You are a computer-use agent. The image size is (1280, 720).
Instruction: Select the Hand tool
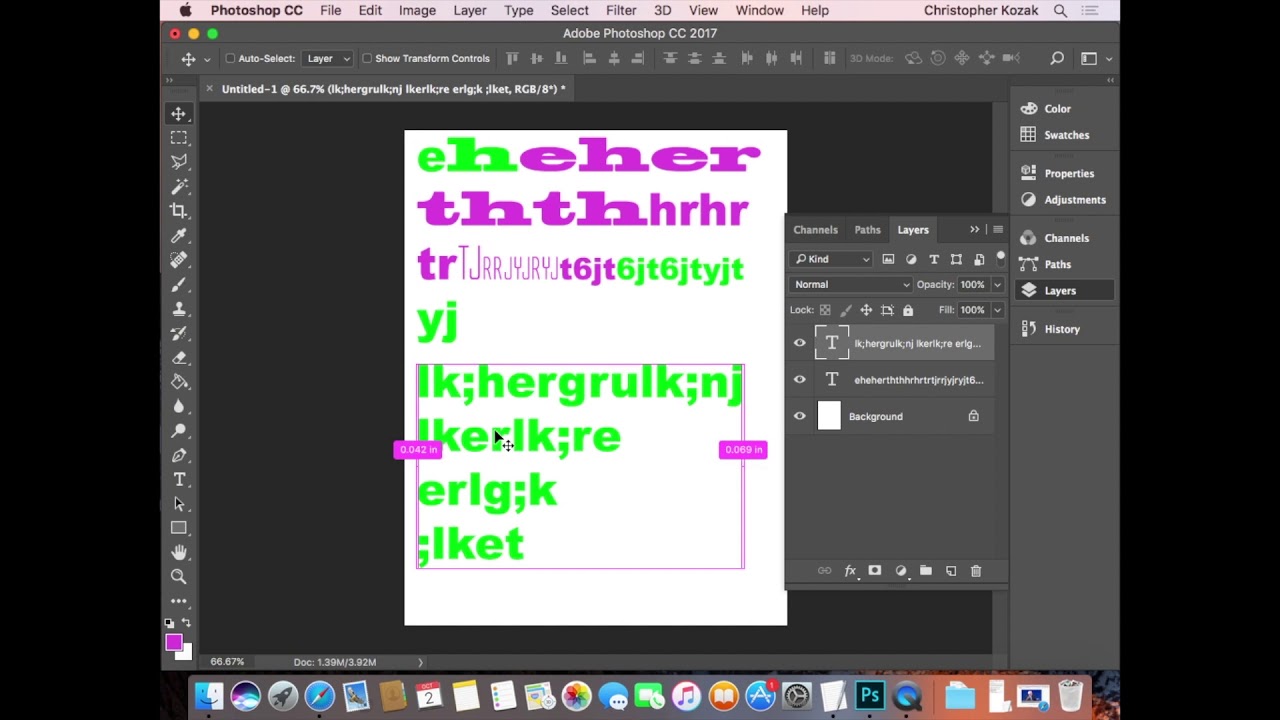(179, 552)
